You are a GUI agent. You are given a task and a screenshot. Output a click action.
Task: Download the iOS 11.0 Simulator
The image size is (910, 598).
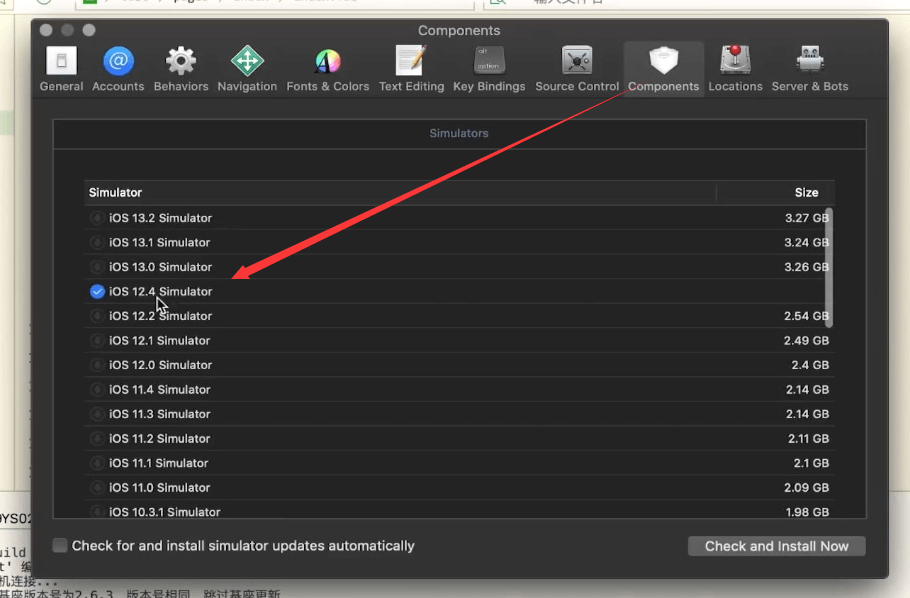pyautogui.click(x=97, y=488)
